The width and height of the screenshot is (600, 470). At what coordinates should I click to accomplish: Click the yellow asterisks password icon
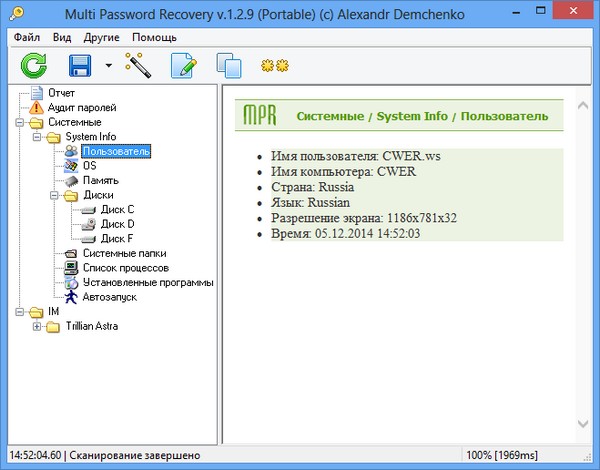(272, 67)
